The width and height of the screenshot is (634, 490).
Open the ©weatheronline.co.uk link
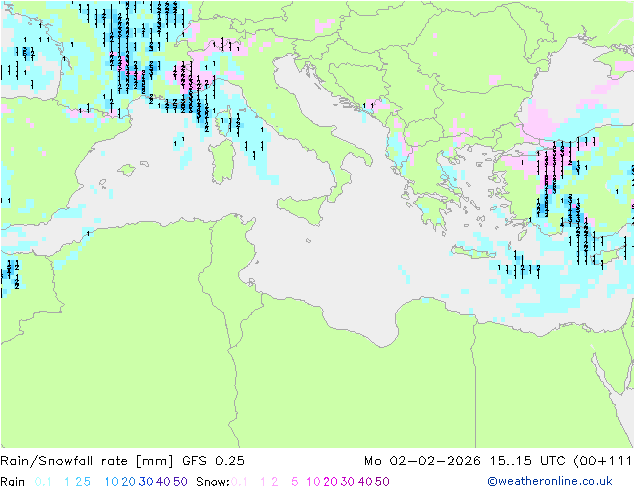point(550,481)
